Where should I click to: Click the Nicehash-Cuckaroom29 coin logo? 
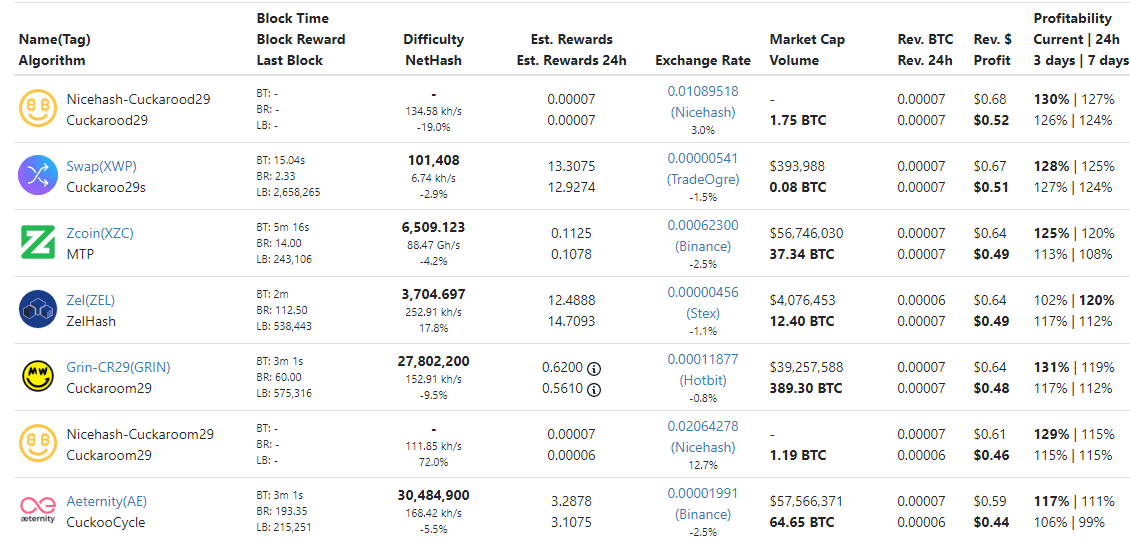click(x=37, y=444)
